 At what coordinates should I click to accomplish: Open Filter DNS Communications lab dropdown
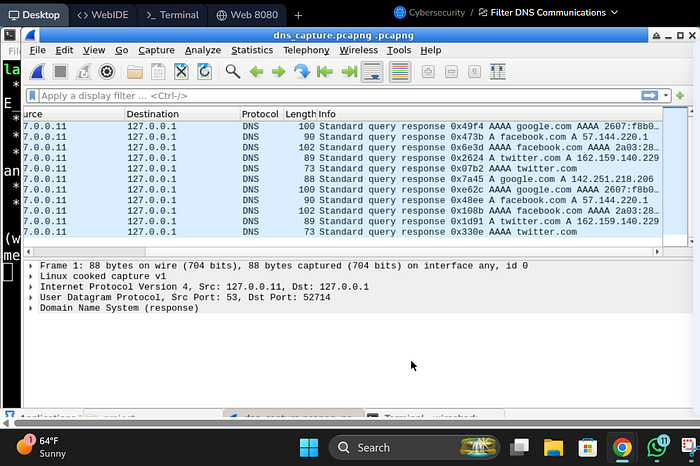(x=548, y=12)
